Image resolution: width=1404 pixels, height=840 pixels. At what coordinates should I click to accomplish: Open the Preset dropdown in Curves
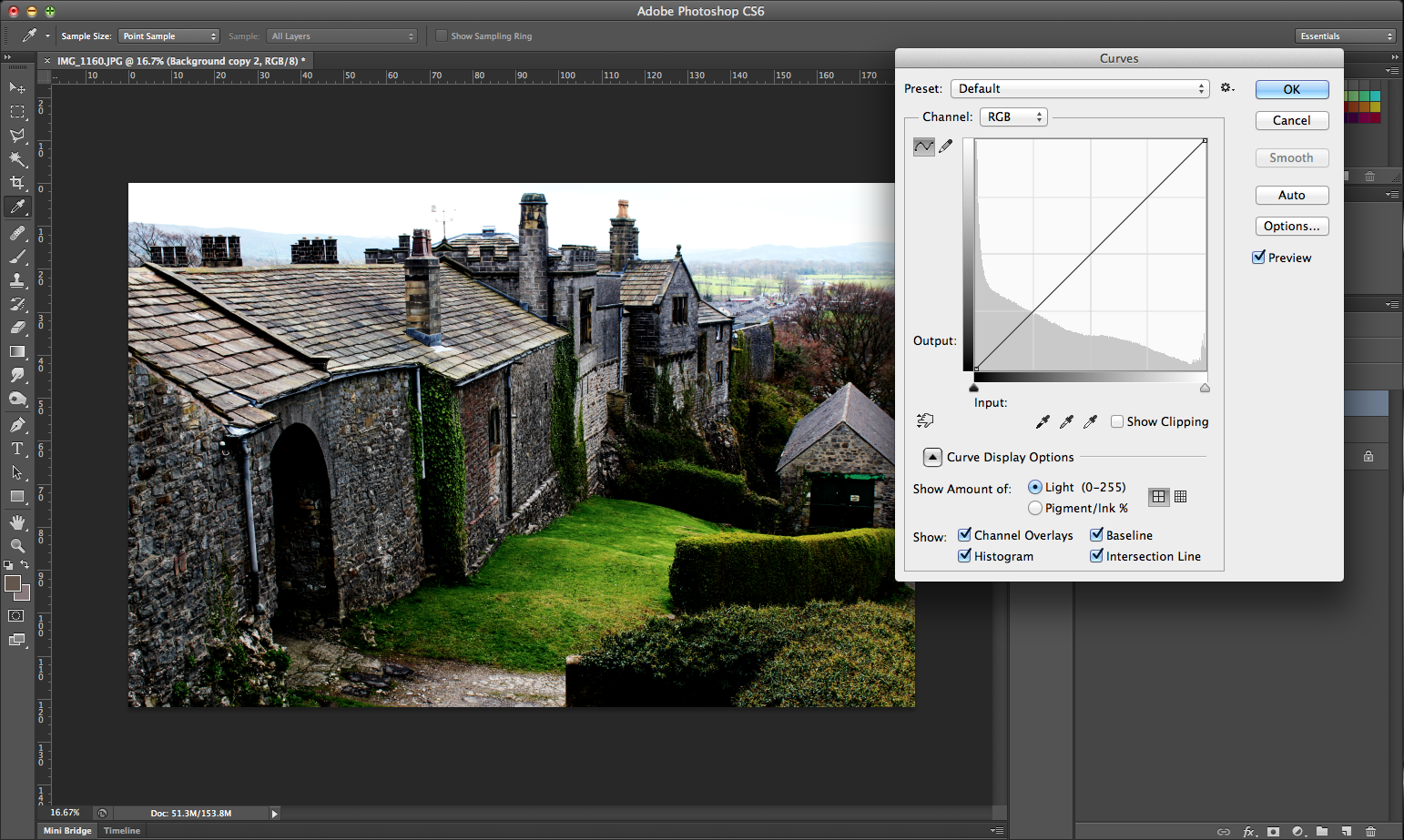pyautogui.click(x=1079, y=88)
